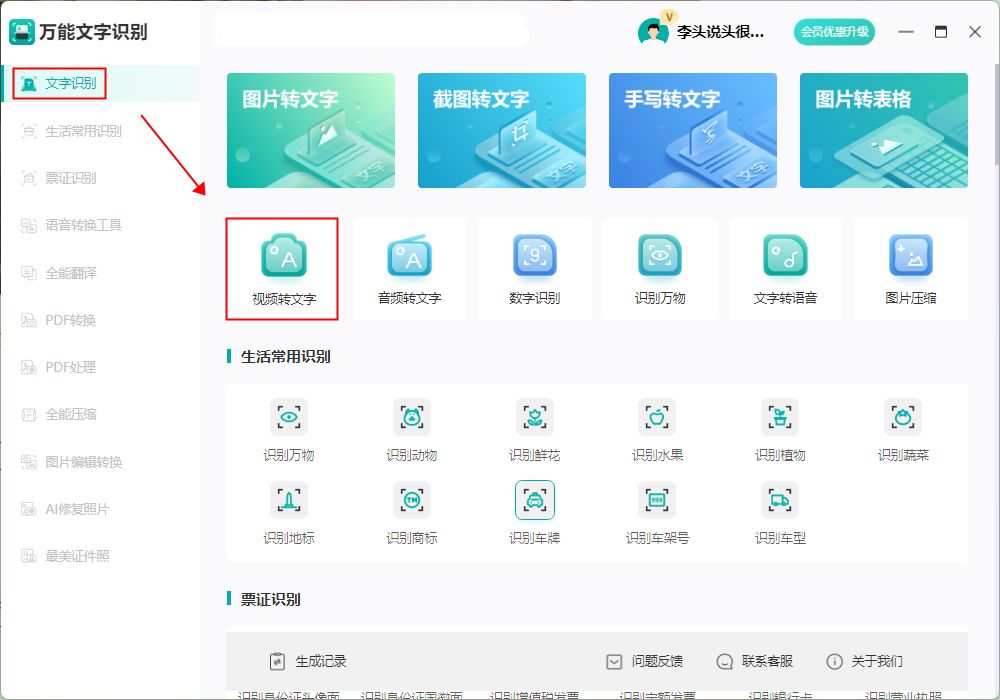Open the 识别植物 recognizer

pyautogui.click(x=780, y=417)
